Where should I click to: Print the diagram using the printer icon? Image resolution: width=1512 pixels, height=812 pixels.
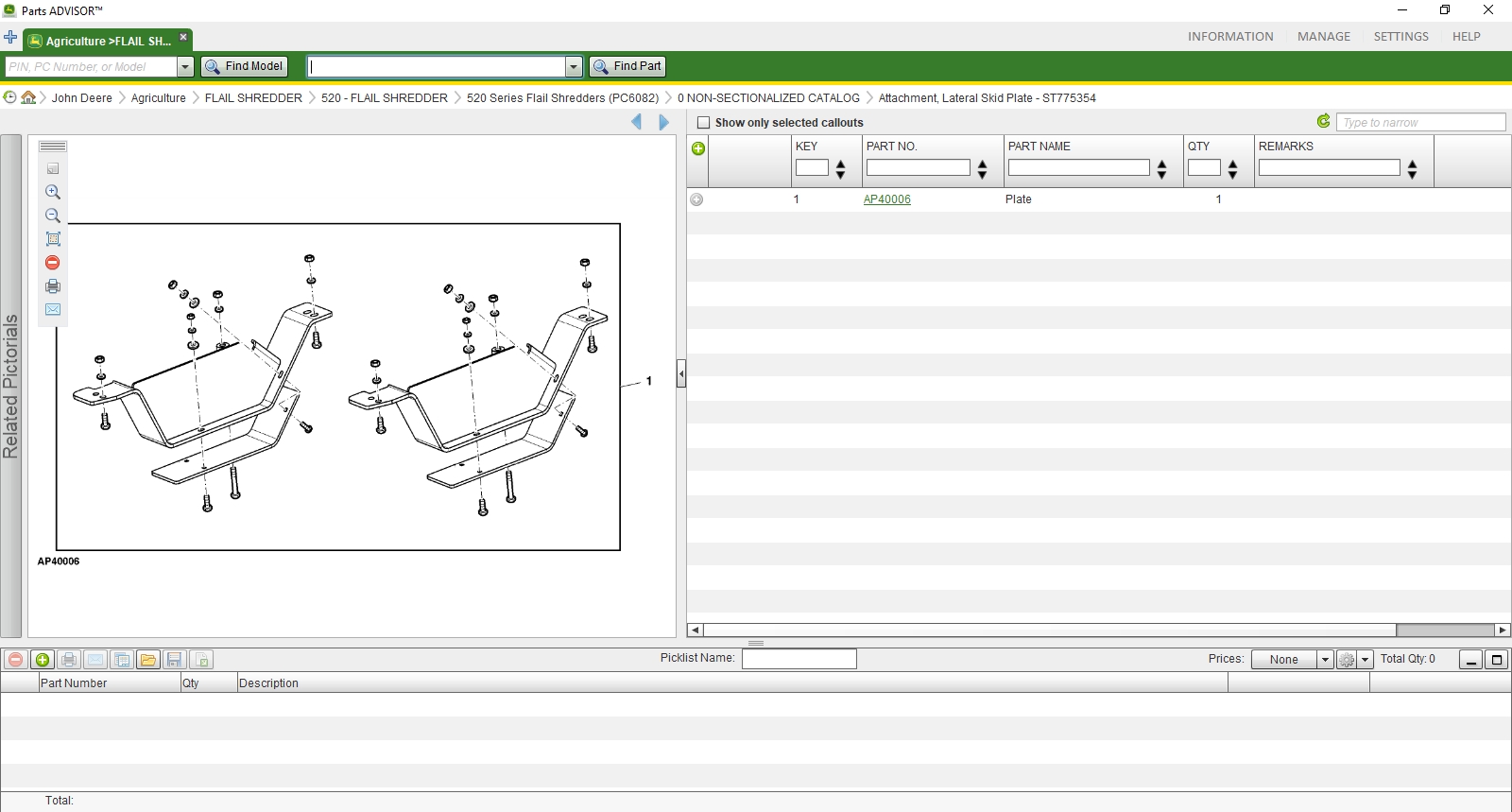tap(53, 286)
